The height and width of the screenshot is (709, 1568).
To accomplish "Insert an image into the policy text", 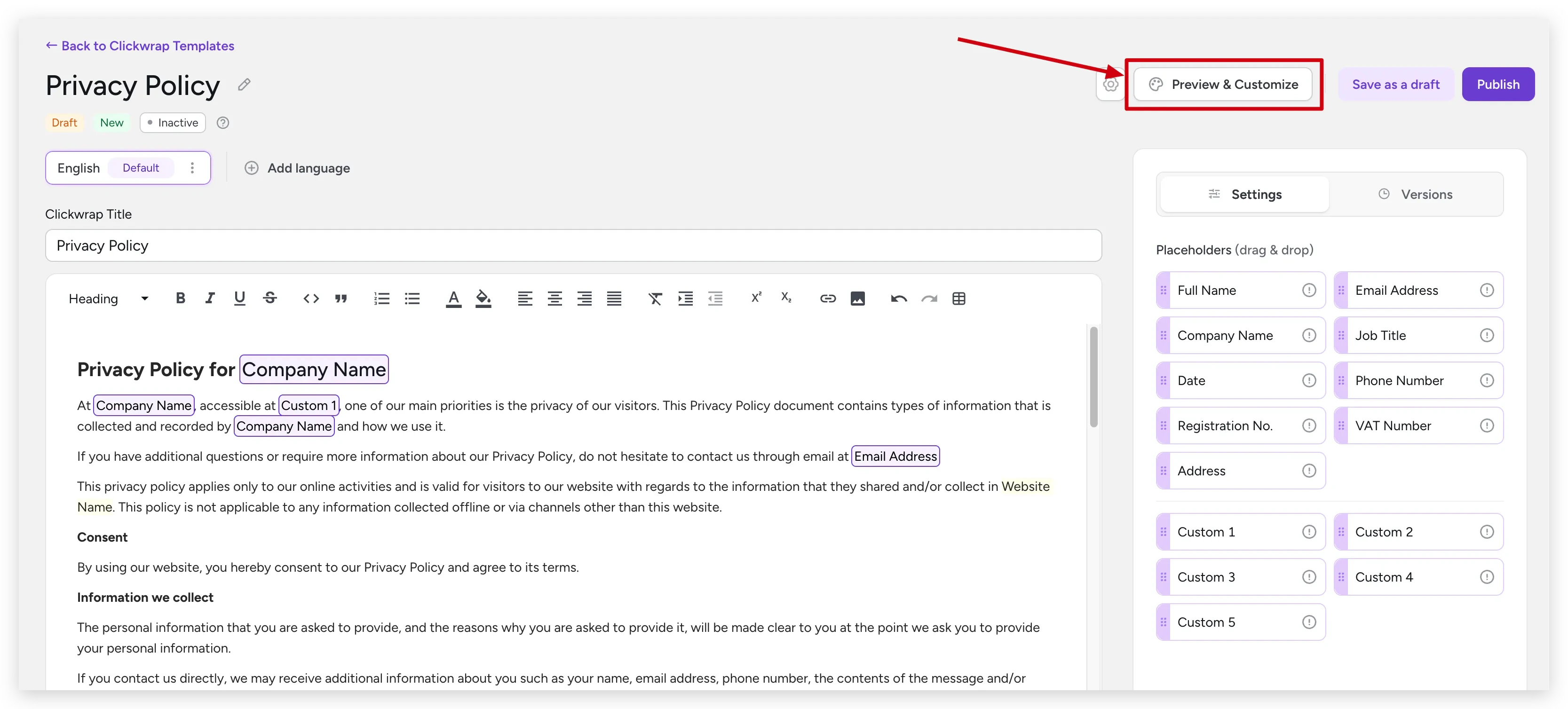I will (858, 298).
